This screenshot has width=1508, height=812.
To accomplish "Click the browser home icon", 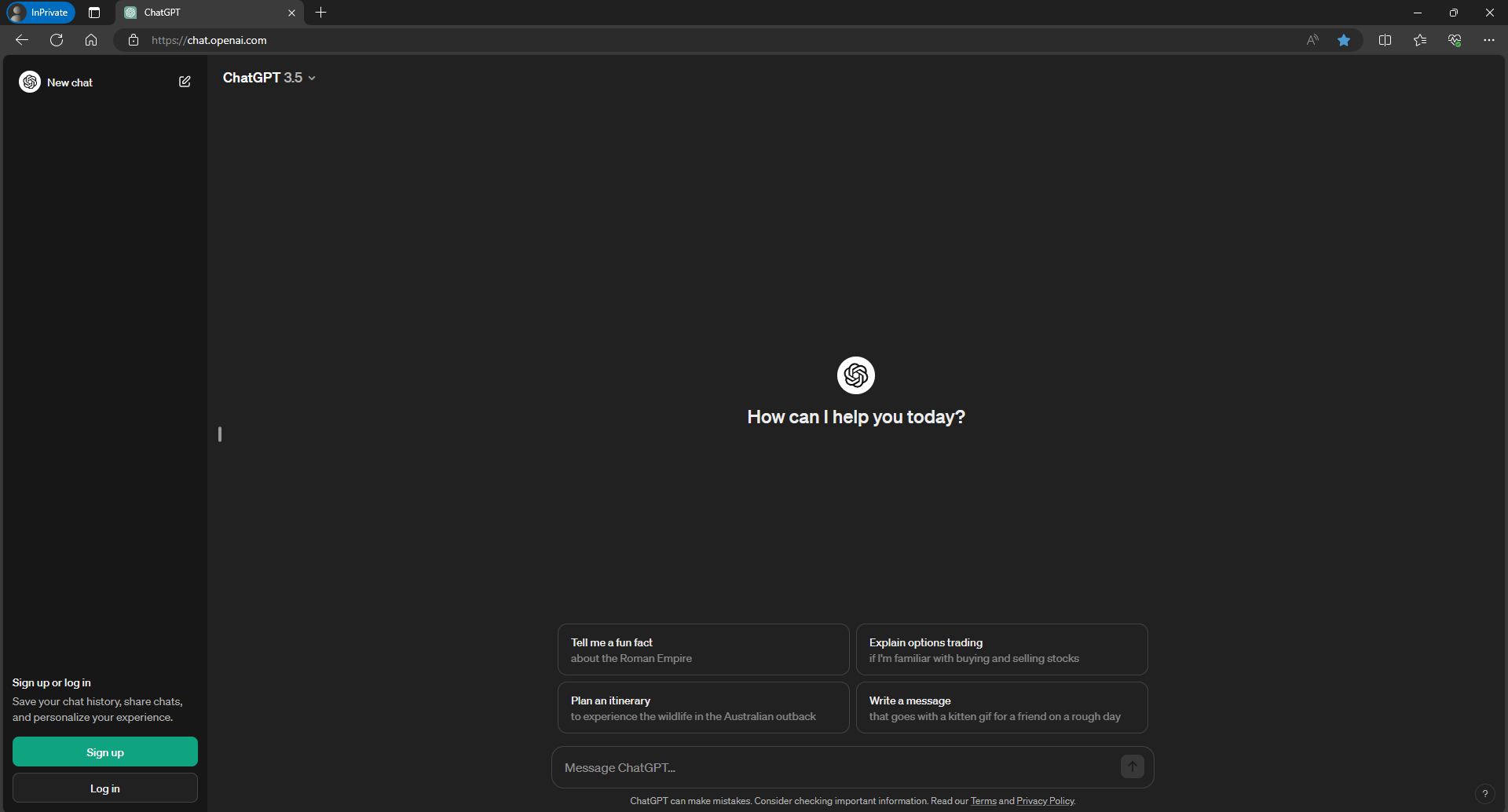I will [91, 40].
